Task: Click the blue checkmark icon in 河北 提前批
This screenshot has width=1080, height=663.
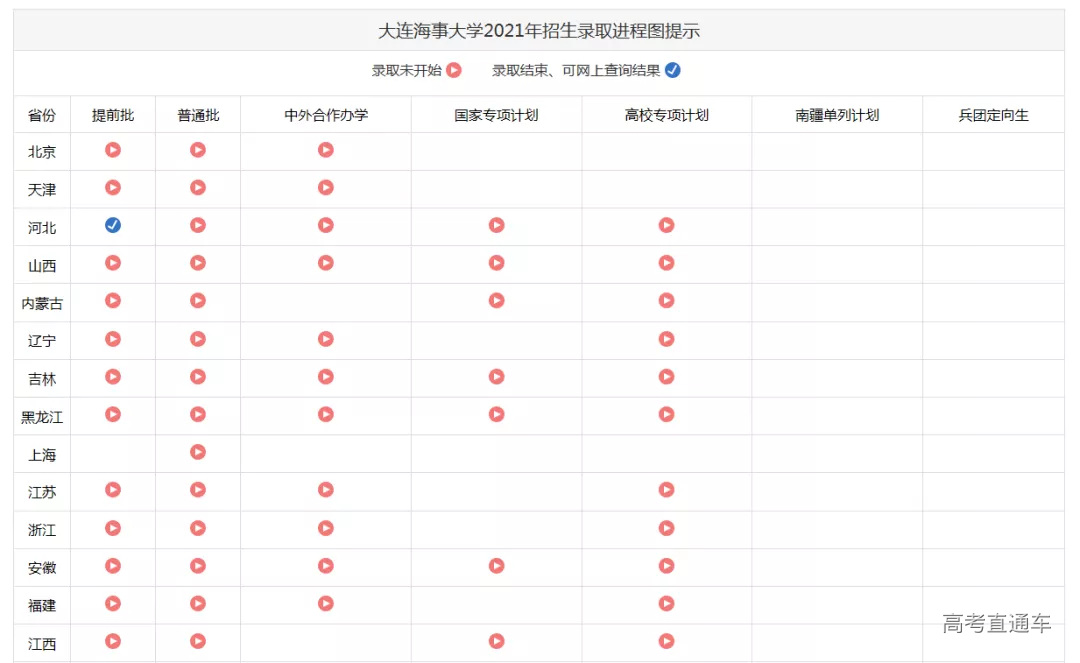Action: (113, 225)
